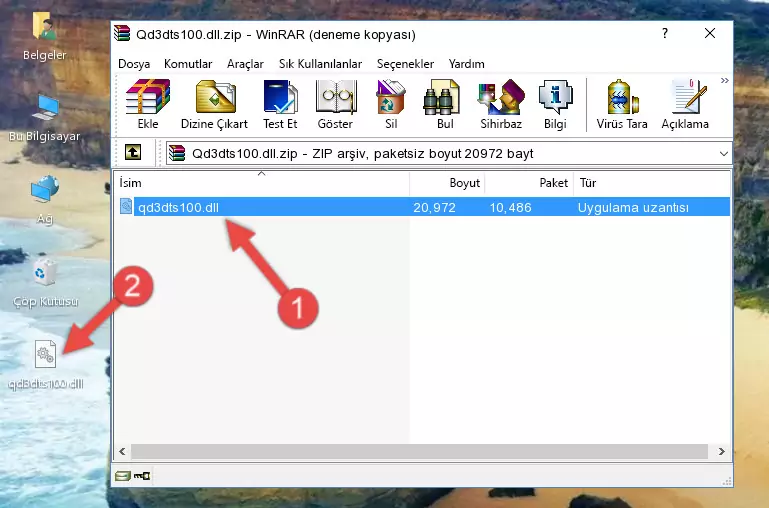Open the archive path dropdown

(723, 153)
